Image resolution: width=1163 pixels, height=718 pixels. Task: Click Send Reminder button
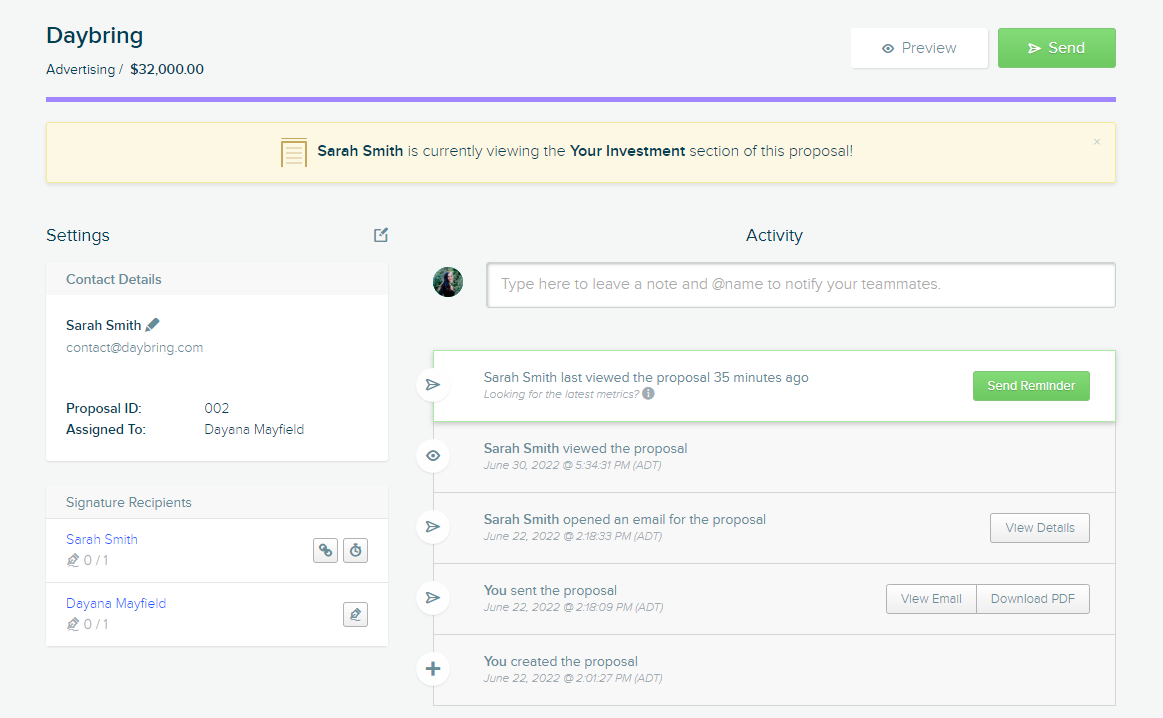1031,386
